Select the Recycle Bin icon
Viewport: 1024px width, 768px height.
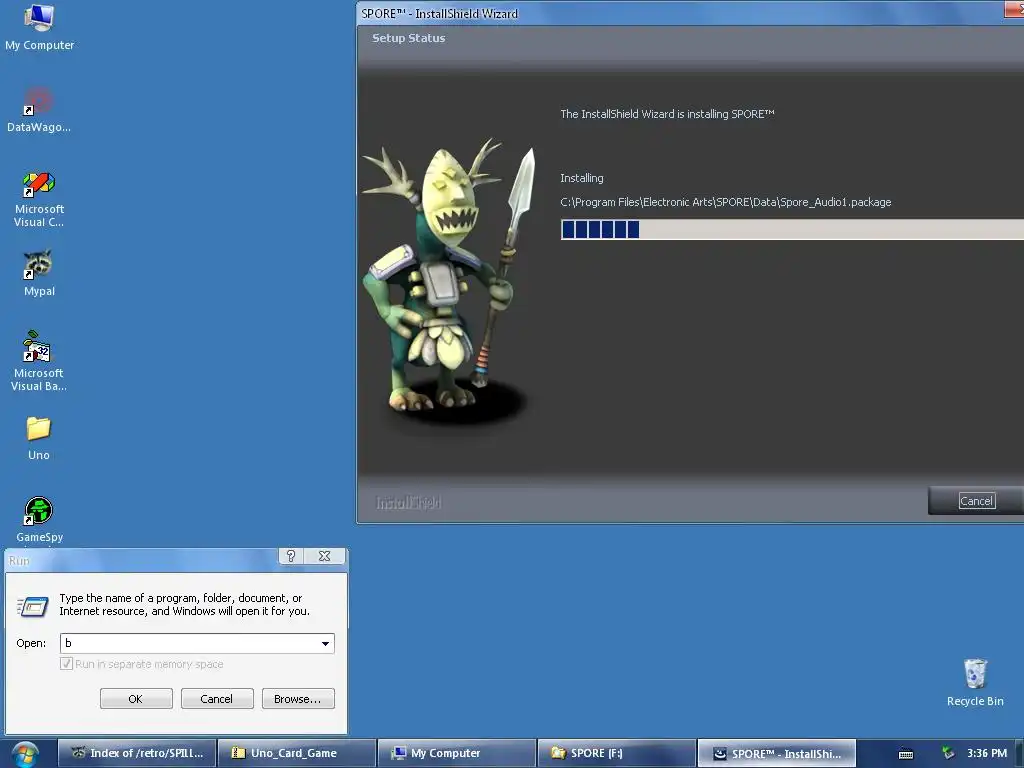click(975, 682)
